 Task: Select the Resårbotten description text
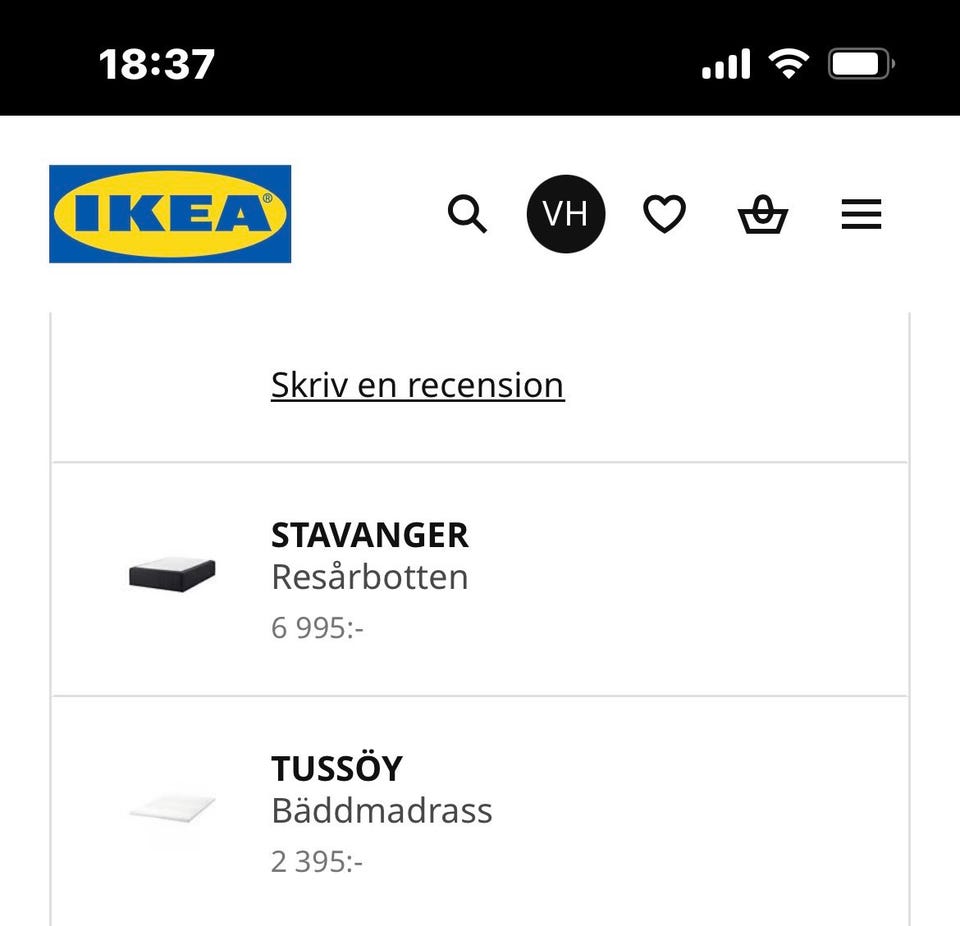[369, 577]
